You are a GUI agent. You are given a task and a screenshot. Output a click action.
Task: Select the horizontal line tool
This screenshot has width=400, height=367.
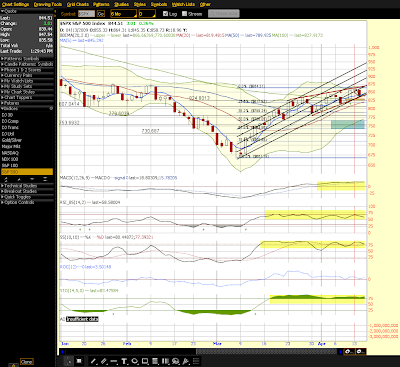(x=114, y=361)
